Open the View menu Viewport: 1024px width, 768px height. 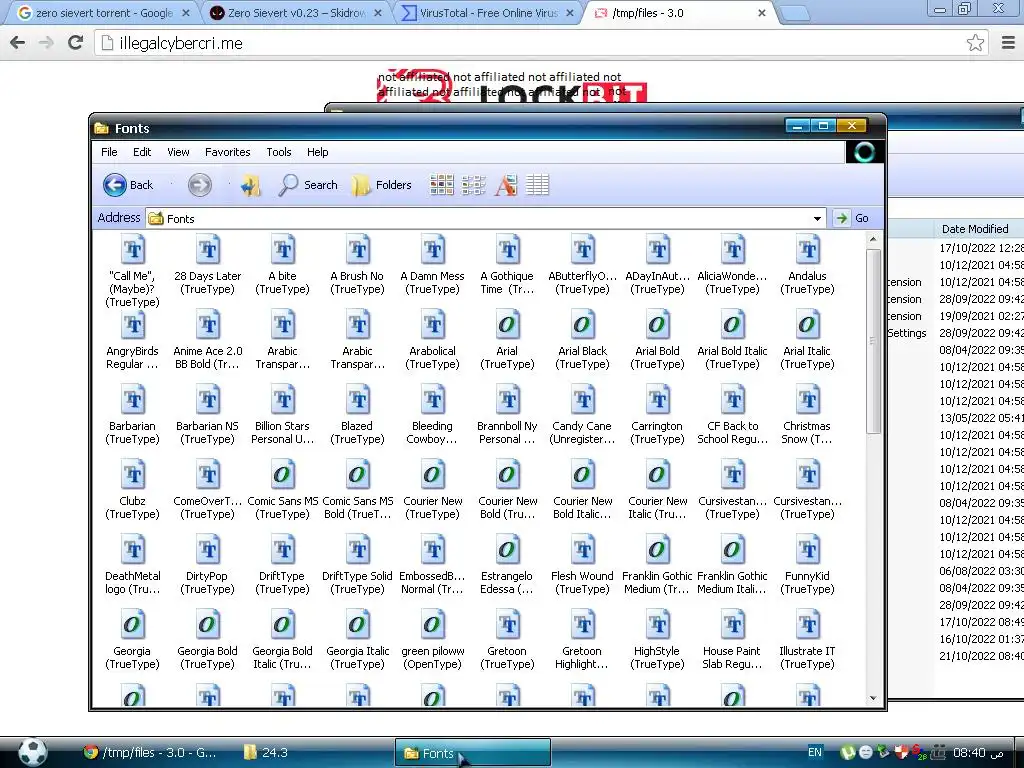click(x=178, y=152)
